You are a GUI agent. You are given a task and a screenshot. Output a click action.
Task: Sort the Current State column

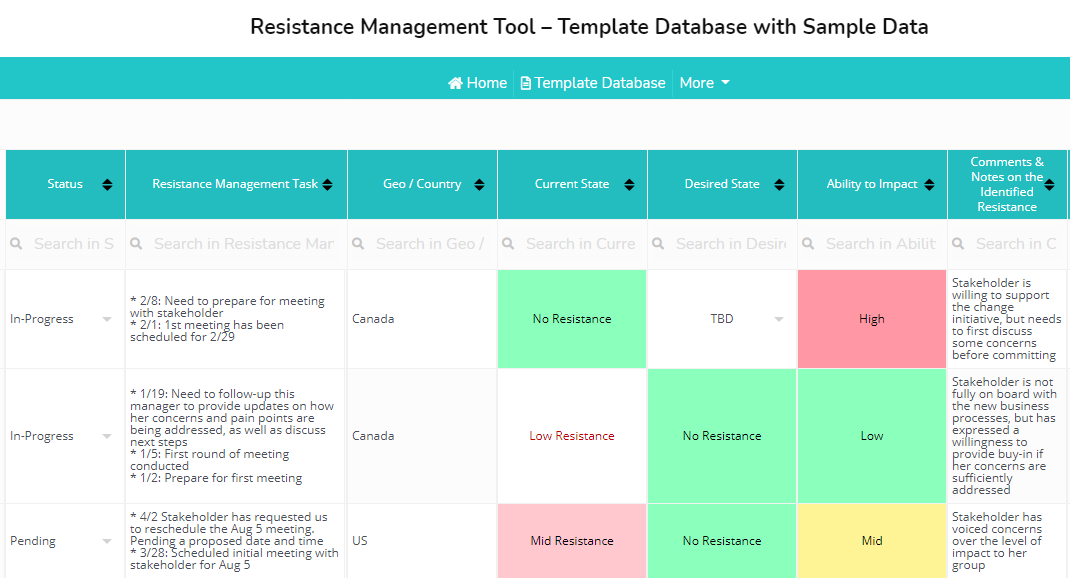tap(630, 184)
